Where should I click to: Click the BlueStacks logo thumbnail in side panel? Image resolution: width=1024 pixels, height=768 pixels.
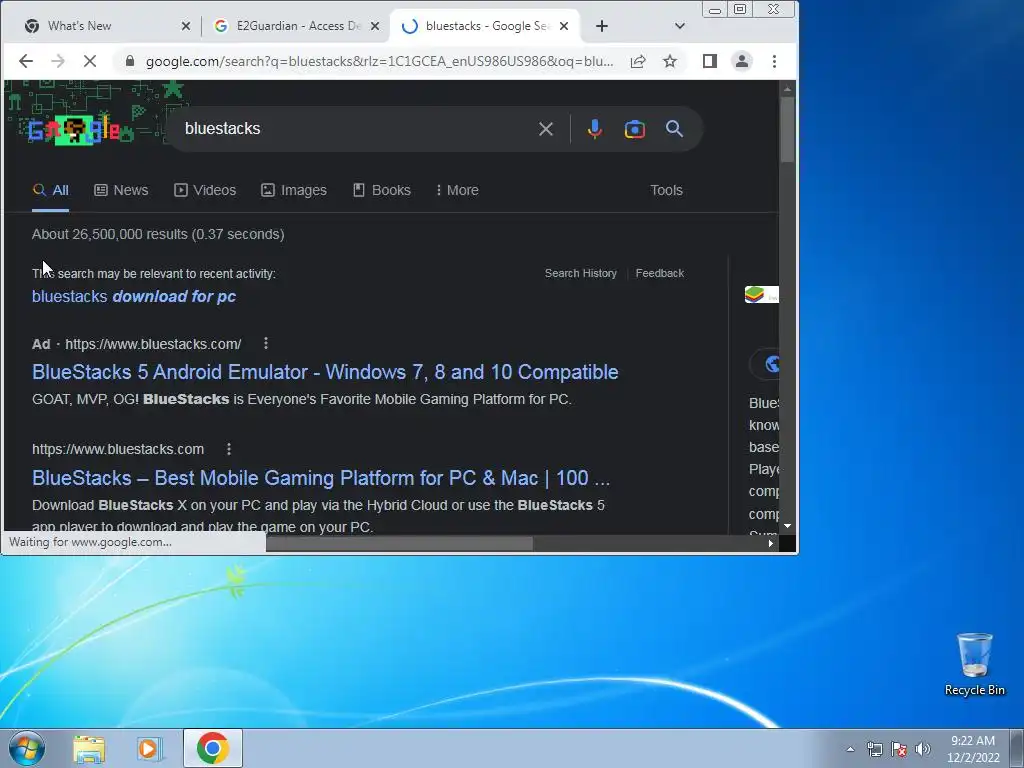click(x=761, y=295)
